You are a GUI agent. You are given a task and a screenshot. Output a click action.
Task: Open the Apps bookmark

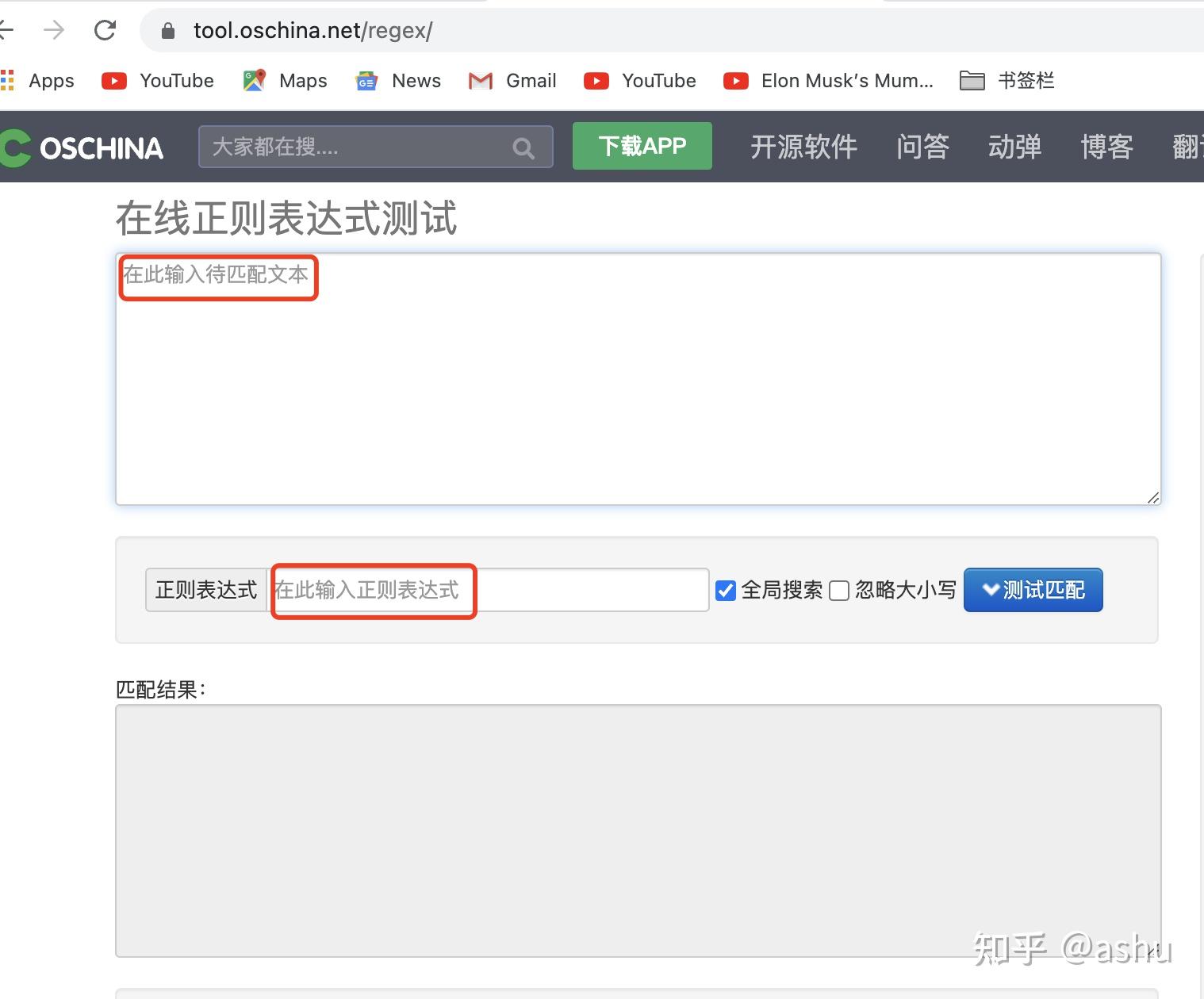37,80
